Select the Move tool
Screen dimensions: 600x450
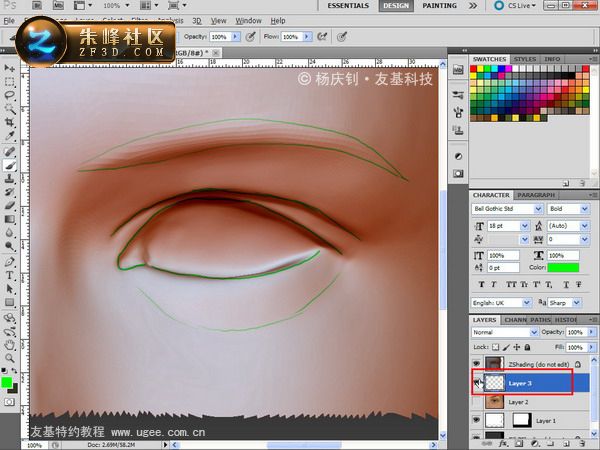click(x=9, y=68)
